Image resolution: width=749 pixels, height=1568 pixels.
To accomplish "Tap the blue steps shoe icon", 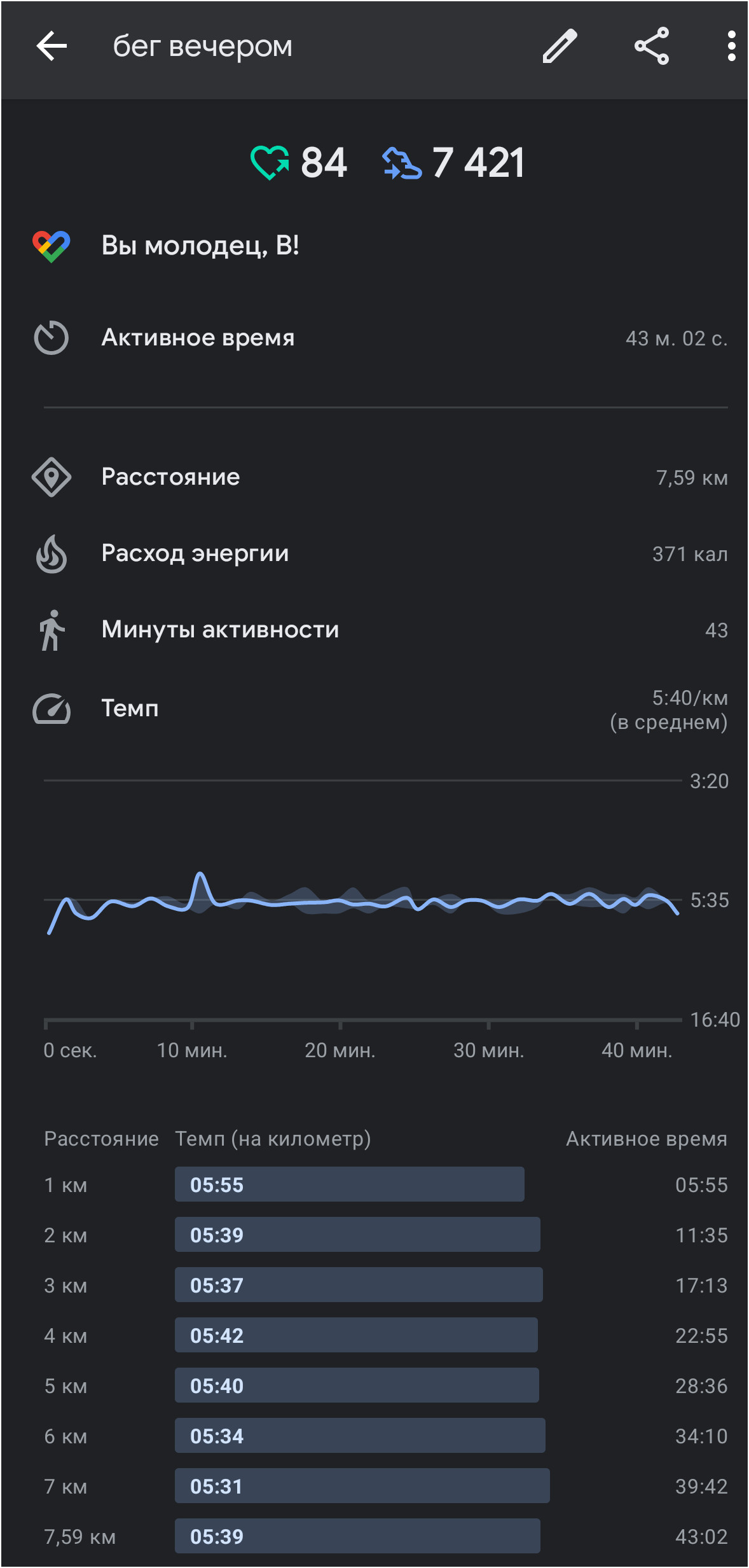I will (402, 163).
